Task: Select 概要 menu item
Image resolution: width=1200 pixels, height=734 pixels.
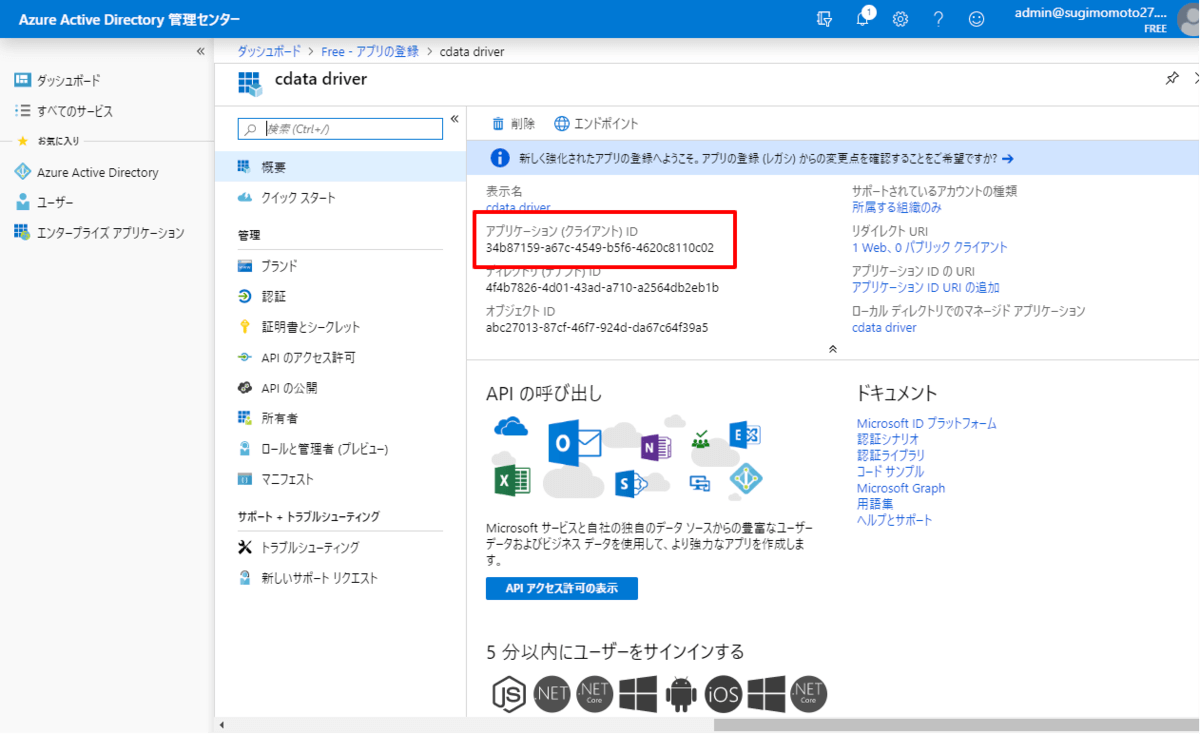Action: coord(340,167)
